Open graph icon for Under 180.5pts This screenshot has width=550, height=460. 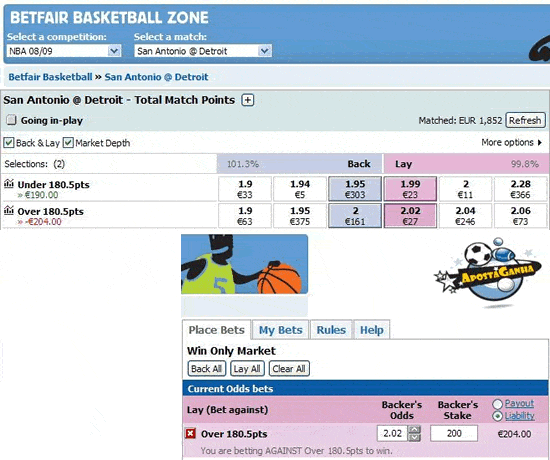9,184
